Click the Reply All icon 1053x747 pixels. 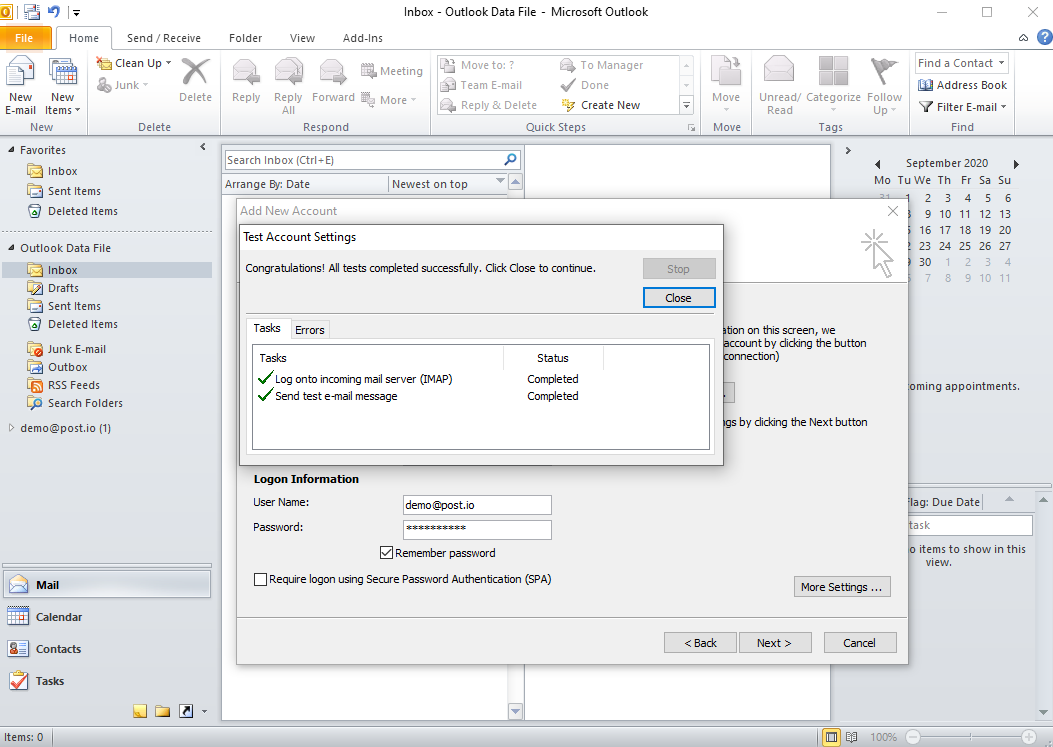coord(288,73)
